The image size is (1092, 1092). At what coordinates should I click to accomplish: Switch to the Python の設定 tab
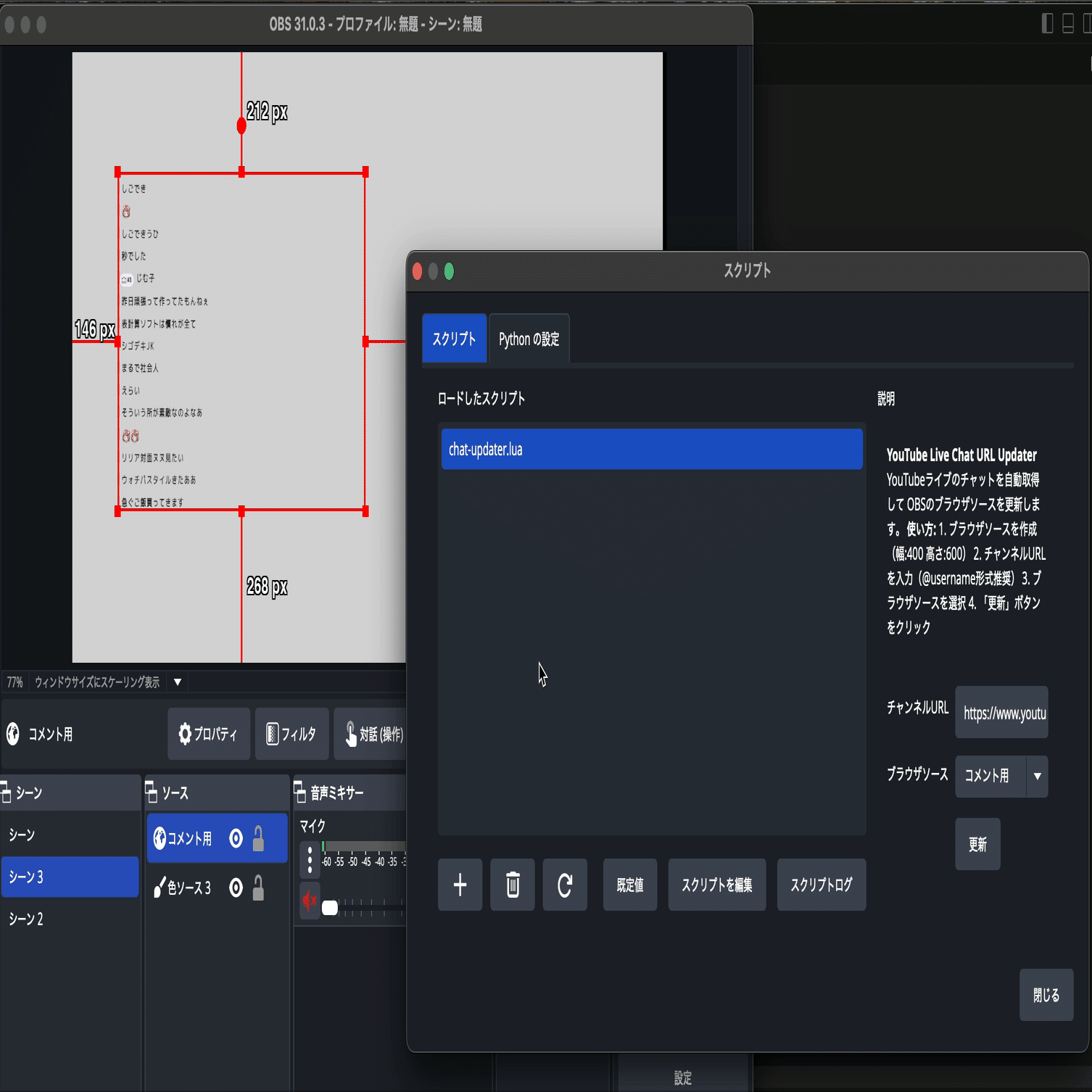click(529, 339)
